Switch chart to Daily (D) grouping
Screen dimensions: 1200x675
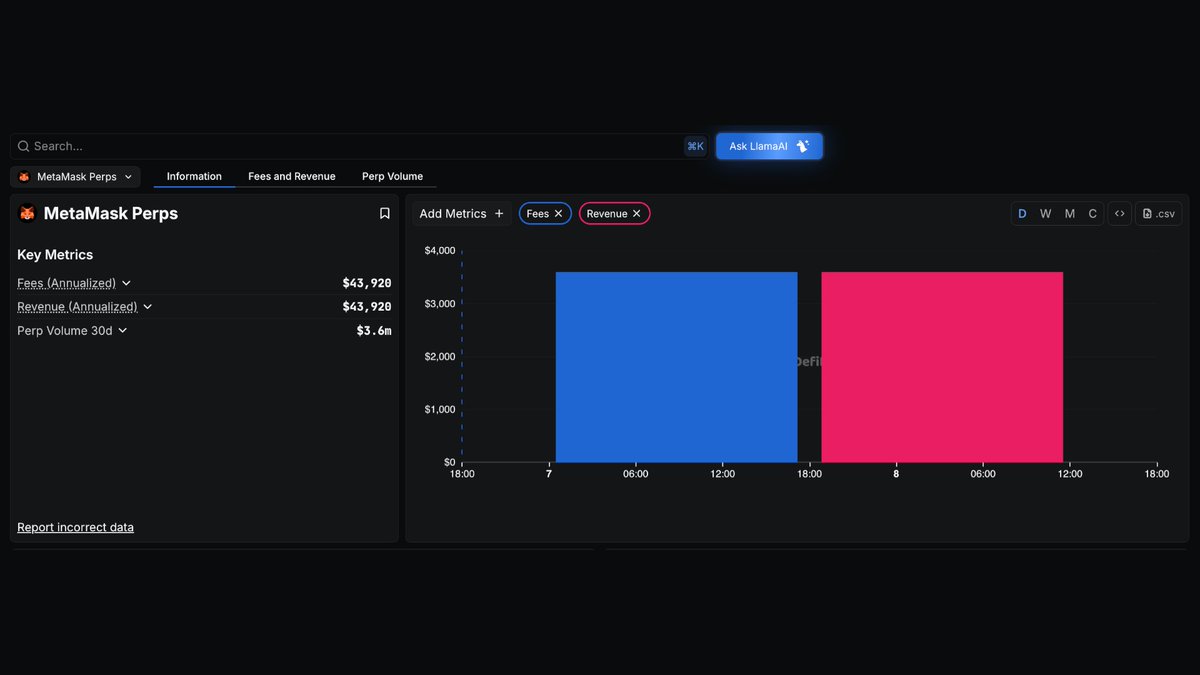[1022, 214]
